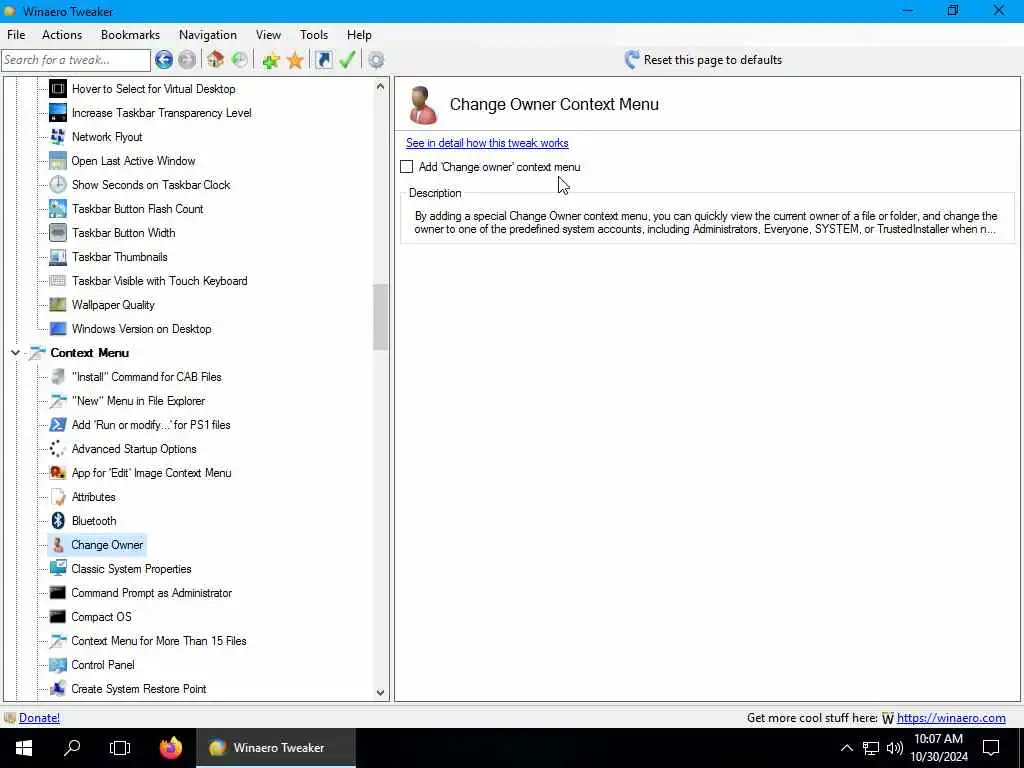Click the green checkmark toolbar icon

click(x=347, y=60)
